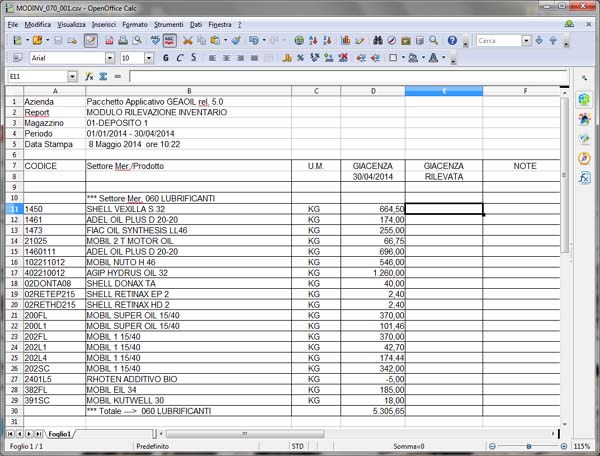Toggle bold (G) formatting

(x=166, y=58)
